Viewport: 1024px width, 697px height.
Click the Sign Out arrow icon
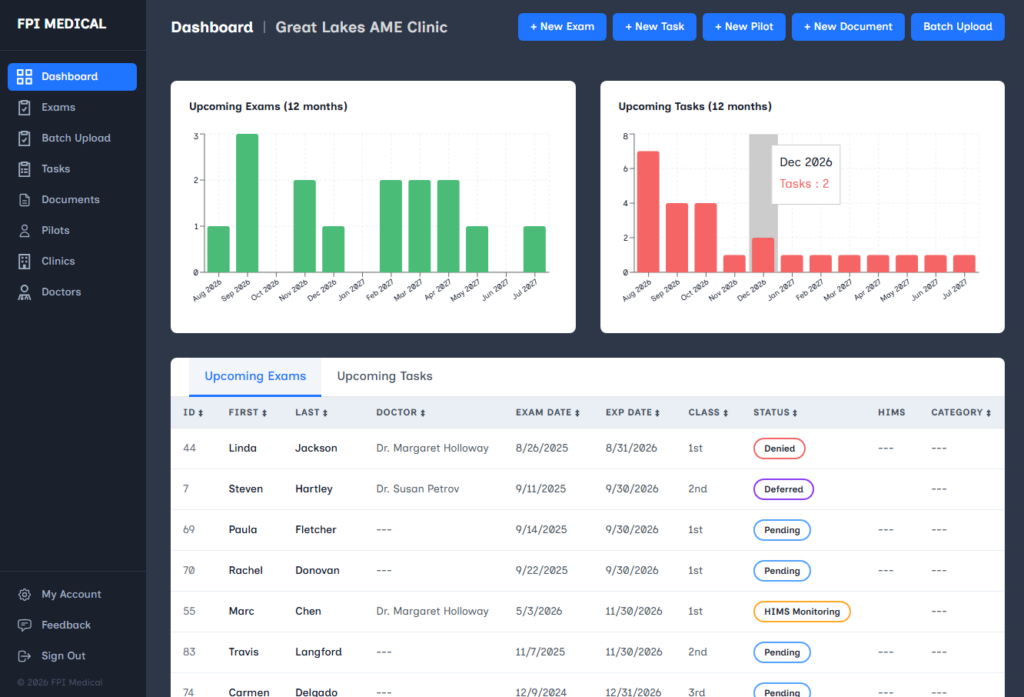pos(24,656)
